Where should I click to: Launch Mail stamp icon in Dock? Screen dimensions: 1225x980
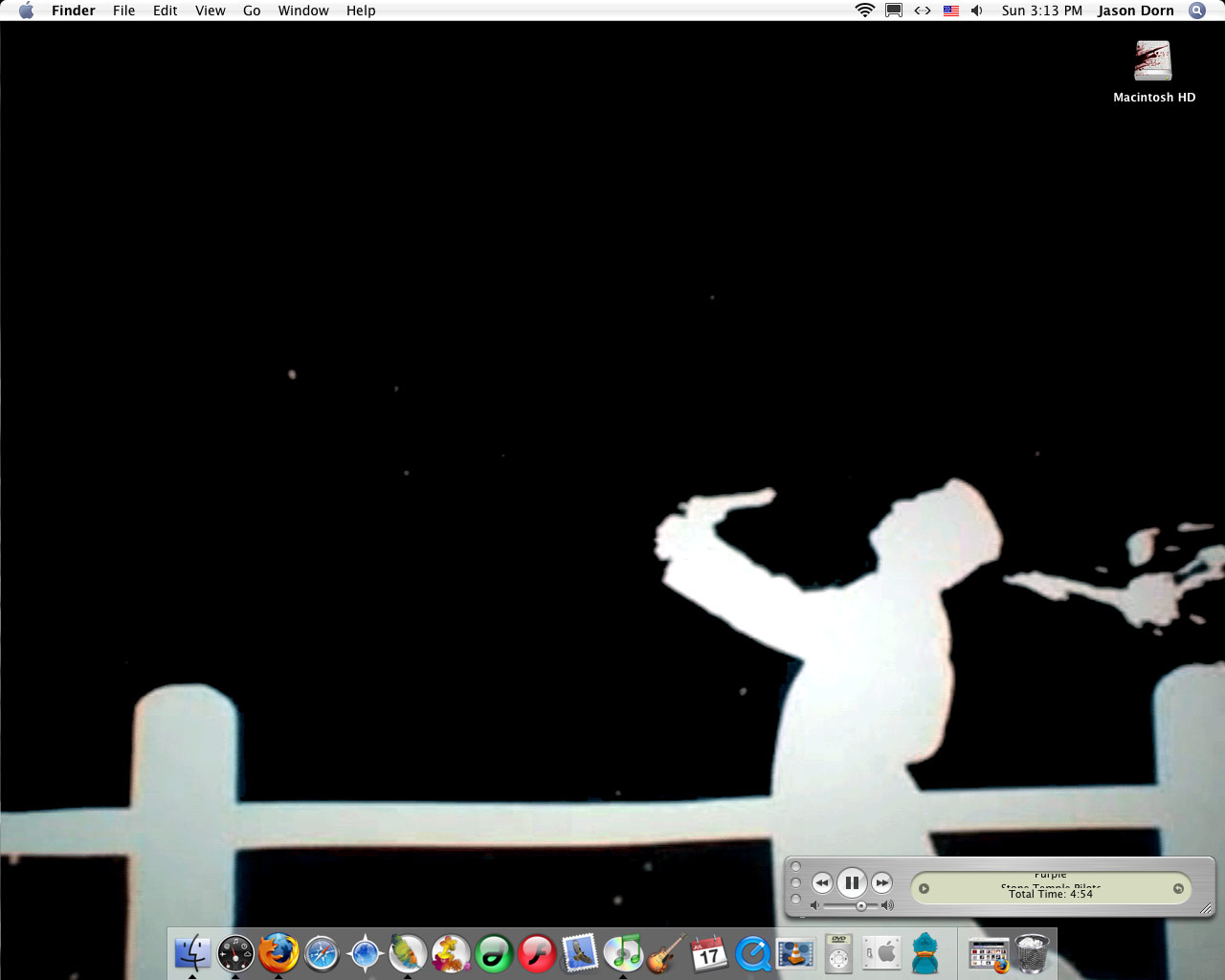click(x=580, y=953)
